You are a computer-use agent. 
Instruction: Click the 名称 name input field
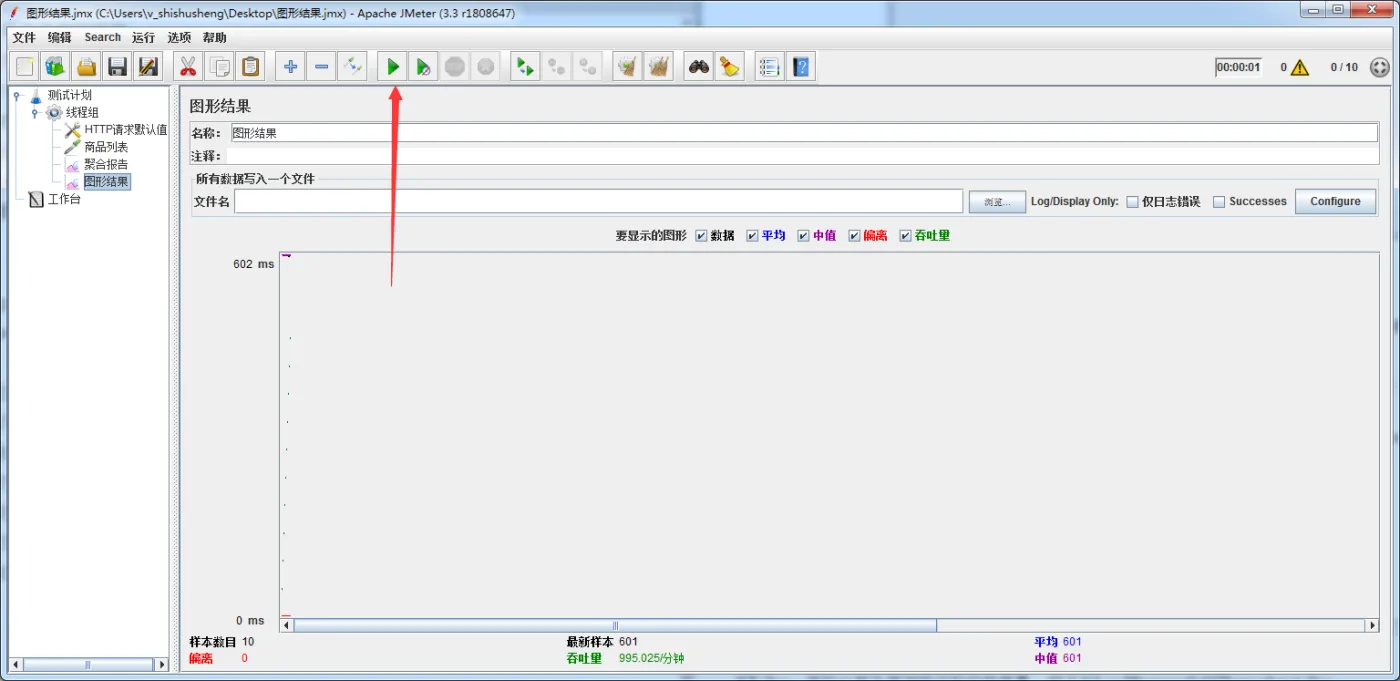(x=804, y=133)
